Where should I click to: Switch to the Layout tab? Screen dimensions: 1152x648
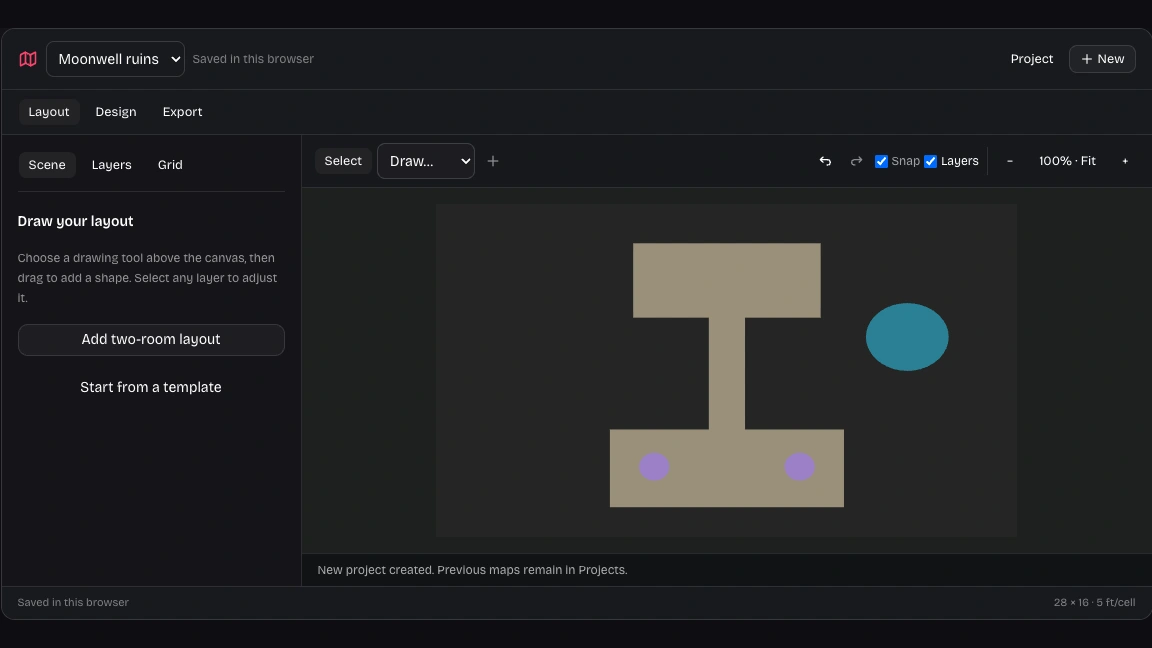coord(48,112)
